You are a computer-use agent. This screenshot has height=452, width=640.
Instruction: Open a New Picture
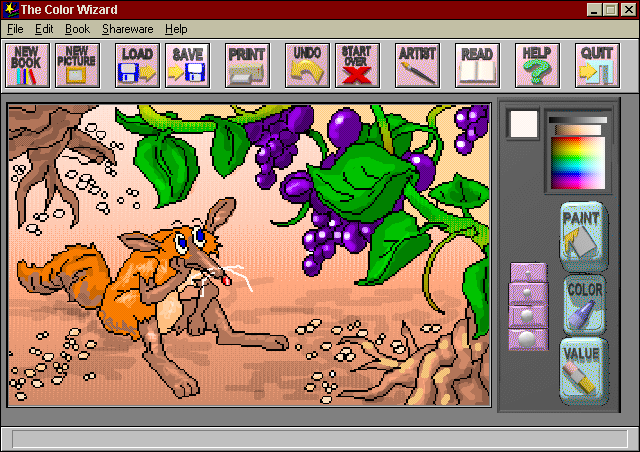pyautogui.click(x=78, y=65)
